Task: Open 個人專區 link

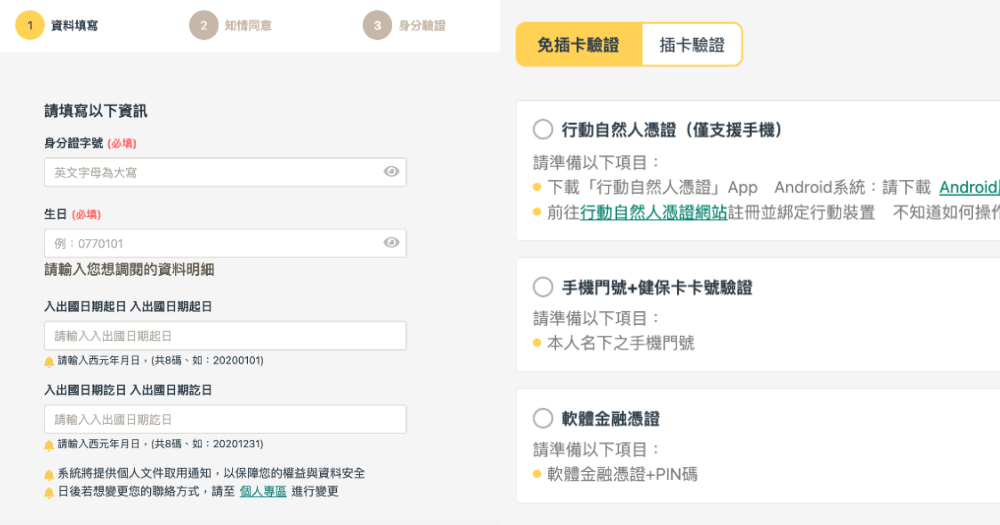Action: (x=263, y=492)
